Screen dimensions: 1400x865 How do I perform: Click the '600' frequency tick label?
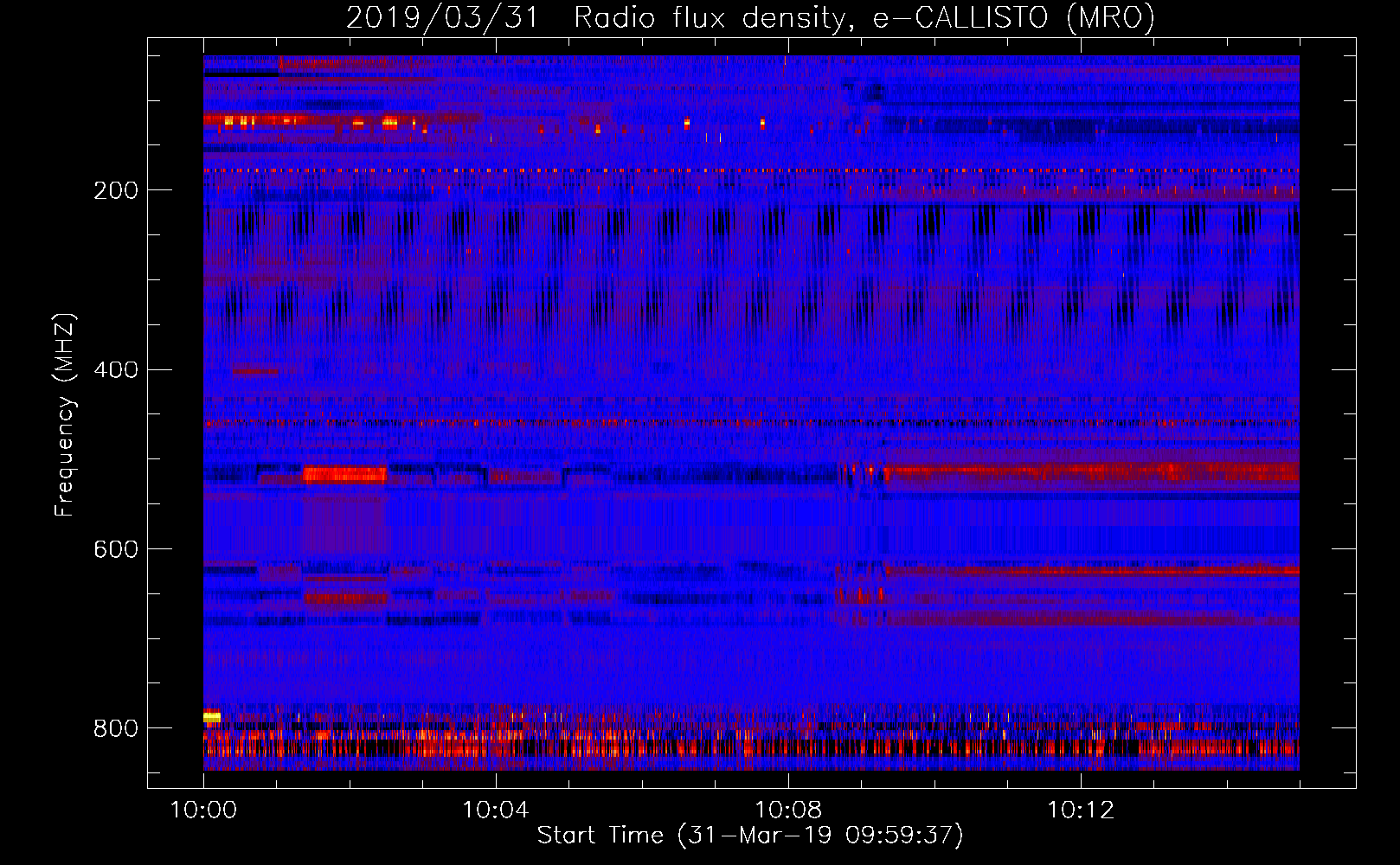tap(116, 550)
